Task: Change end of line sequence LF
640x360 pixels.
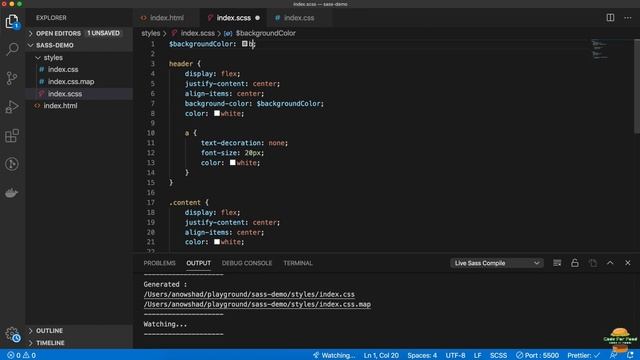Action: (478, 356)
